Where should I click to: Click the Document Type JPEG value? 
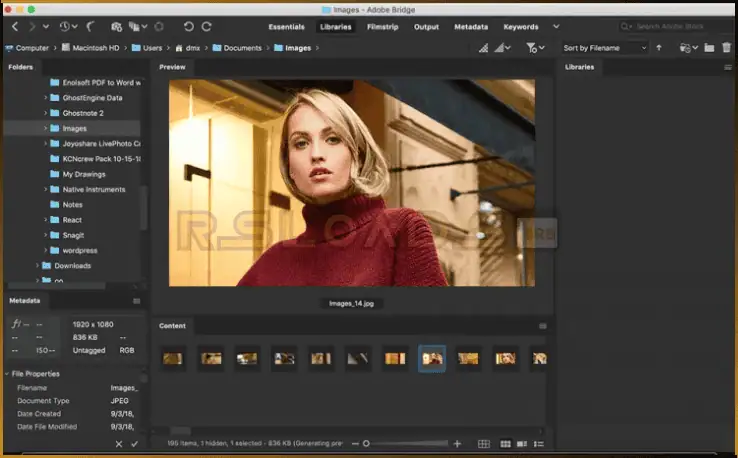click(120, 401)
